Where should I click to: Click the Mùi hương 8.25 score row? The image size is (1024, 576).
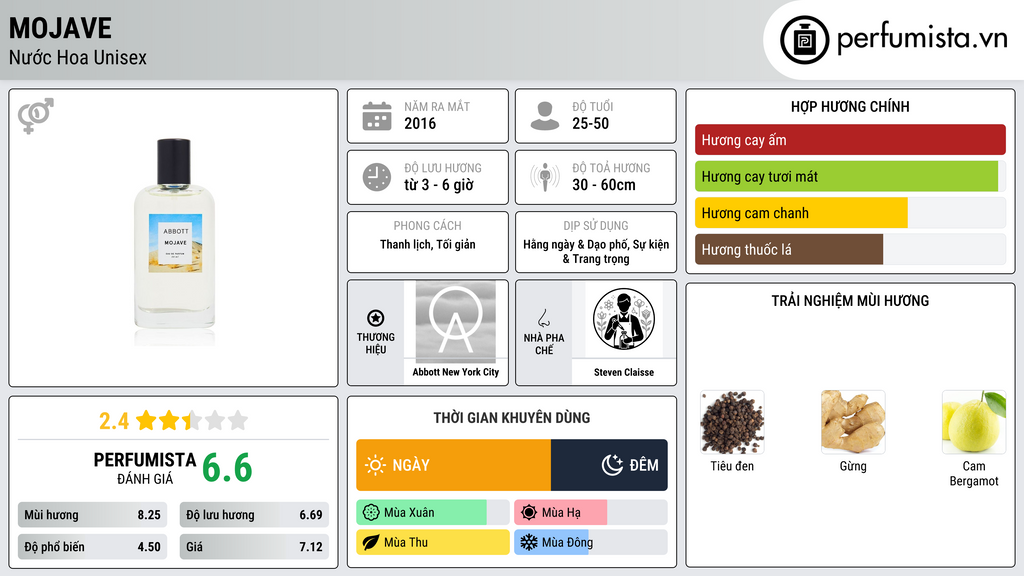point(92,515)
